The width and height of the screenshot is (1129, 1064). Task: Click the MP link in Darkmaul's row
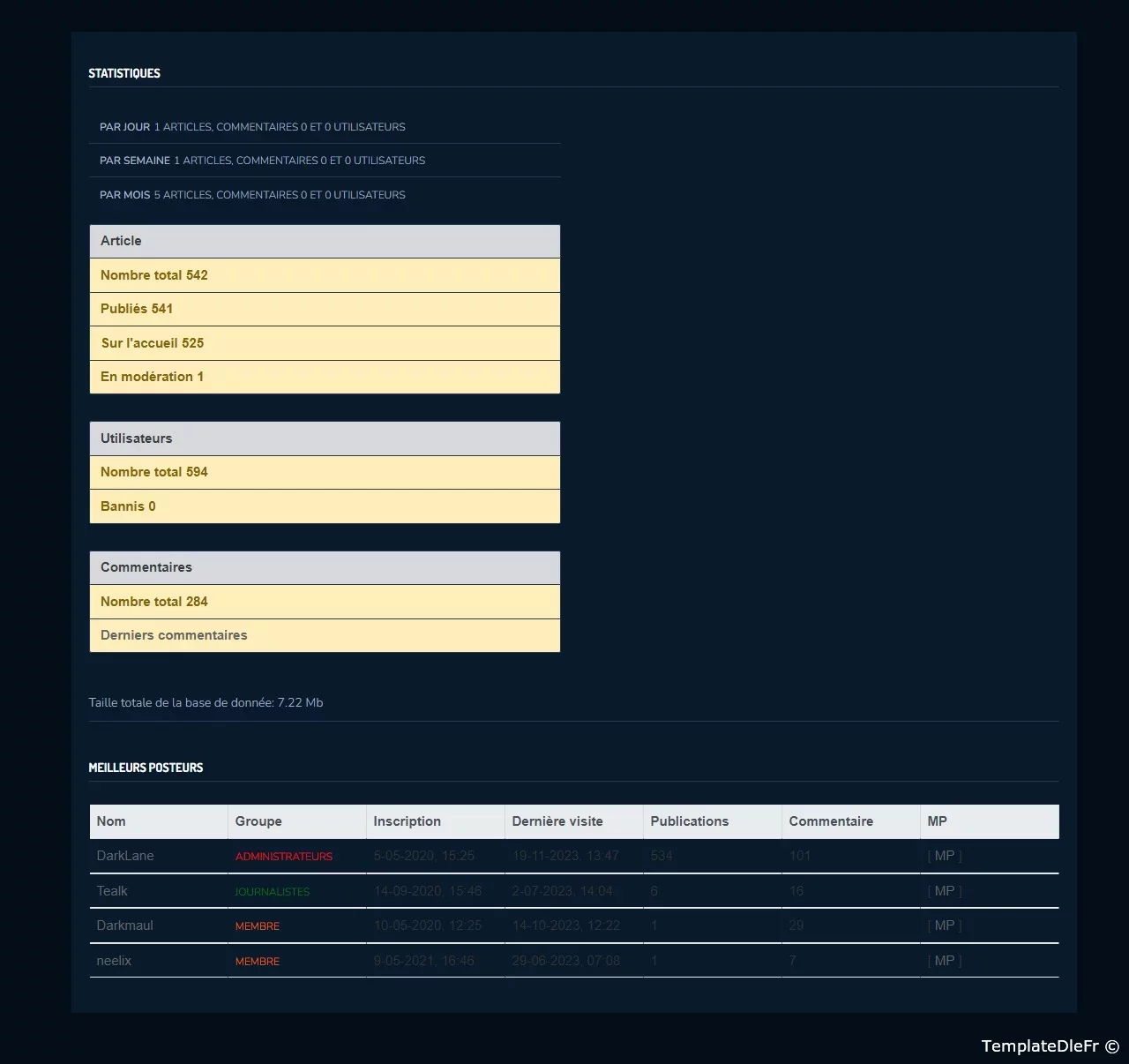pos(944,925)
